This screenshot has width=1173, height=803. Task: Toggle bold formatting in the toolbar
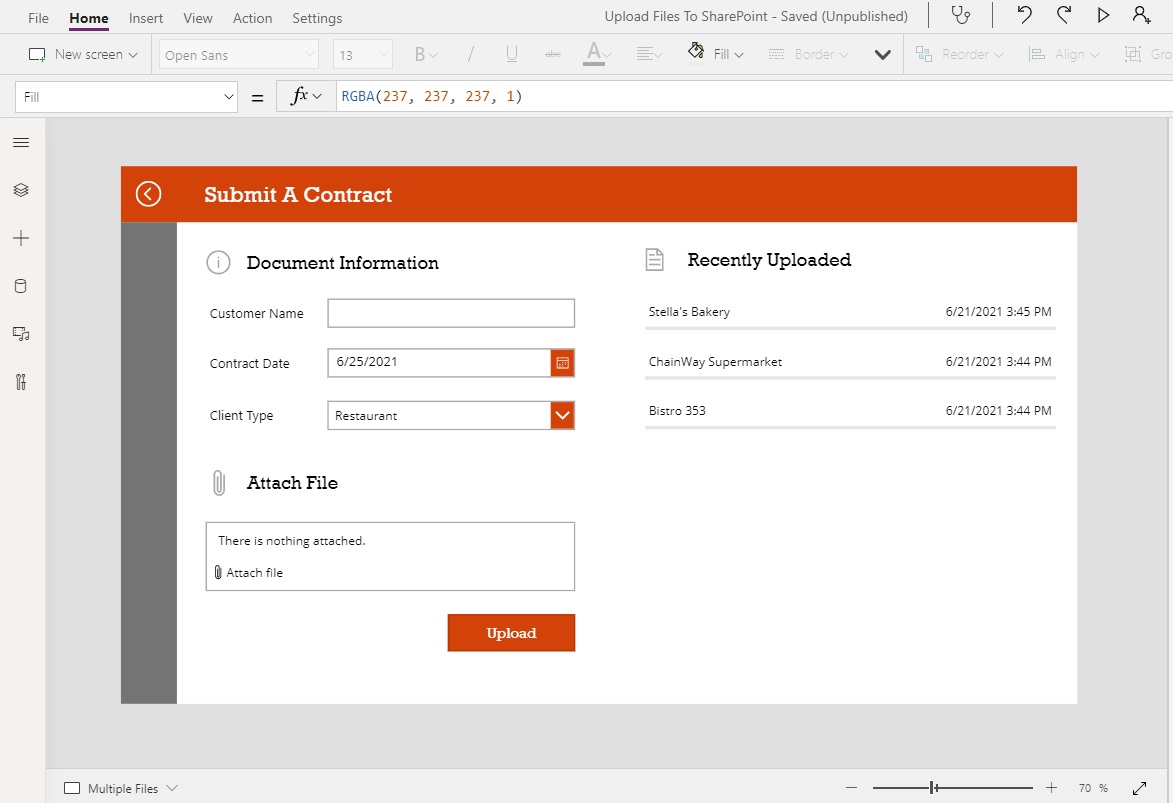click(418, 53)
